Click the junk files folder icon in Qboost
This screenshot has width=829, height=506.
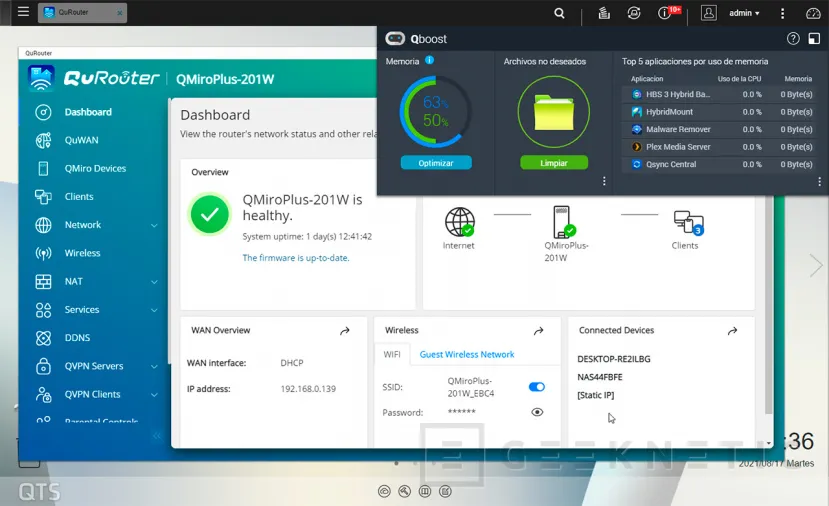click(554, 112)
